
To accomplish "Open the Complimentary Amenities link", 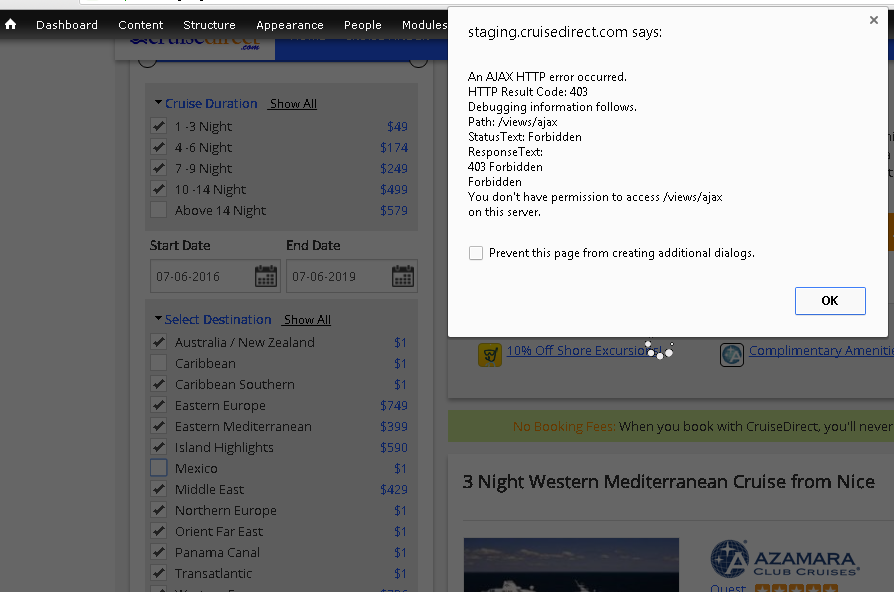I will (x=821, y=350).
